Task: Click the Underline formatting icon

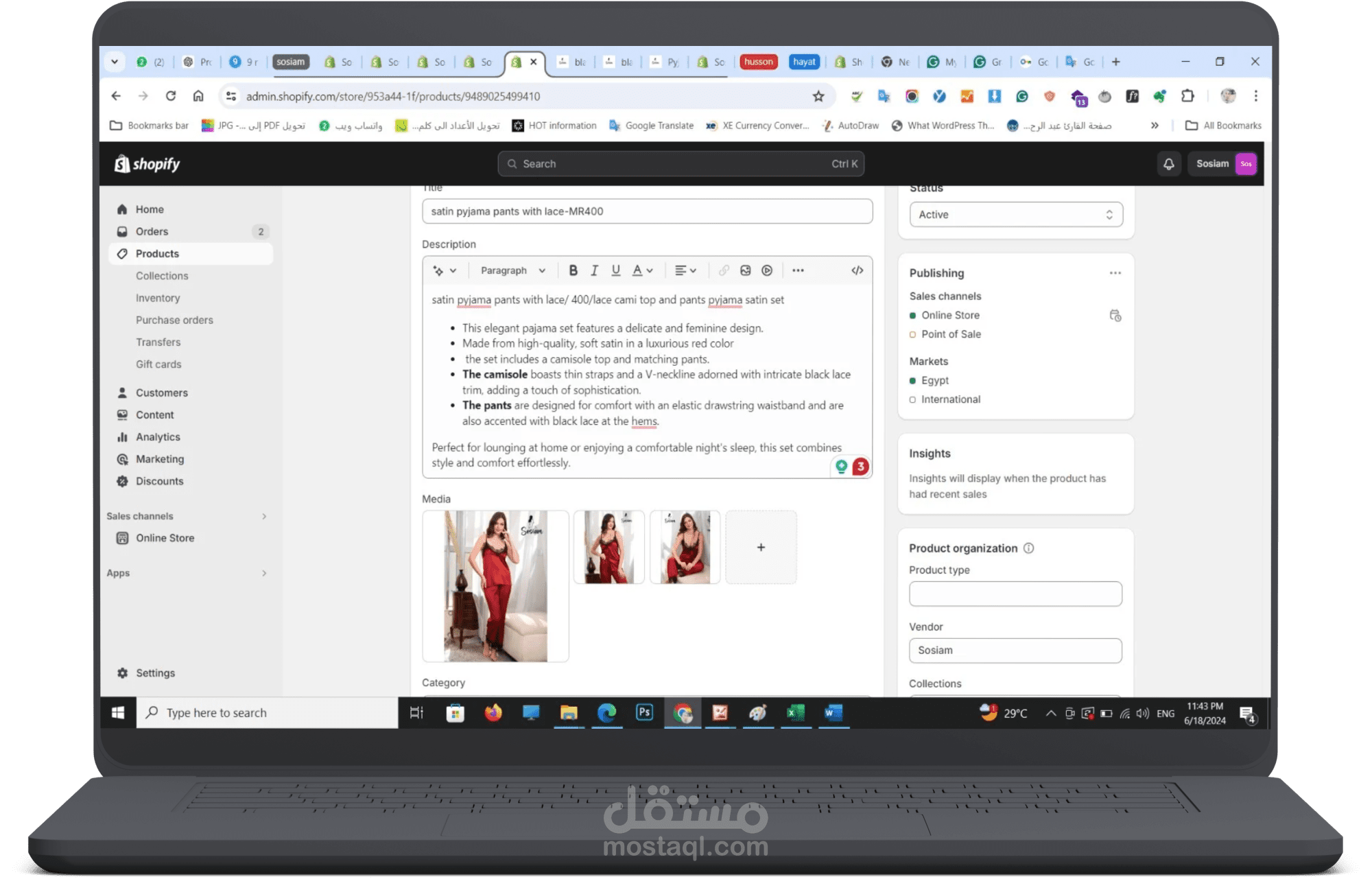Action: (x=615, y=270)
